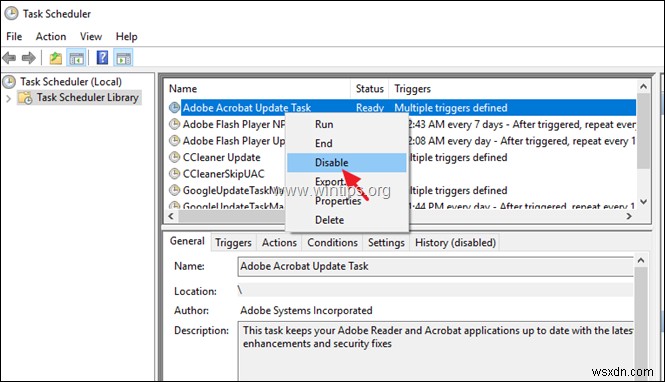Screen dimensions: 665x382
Task: Click the Up one level folder icon
Action: pyautogui.click(x=56, y=58)
